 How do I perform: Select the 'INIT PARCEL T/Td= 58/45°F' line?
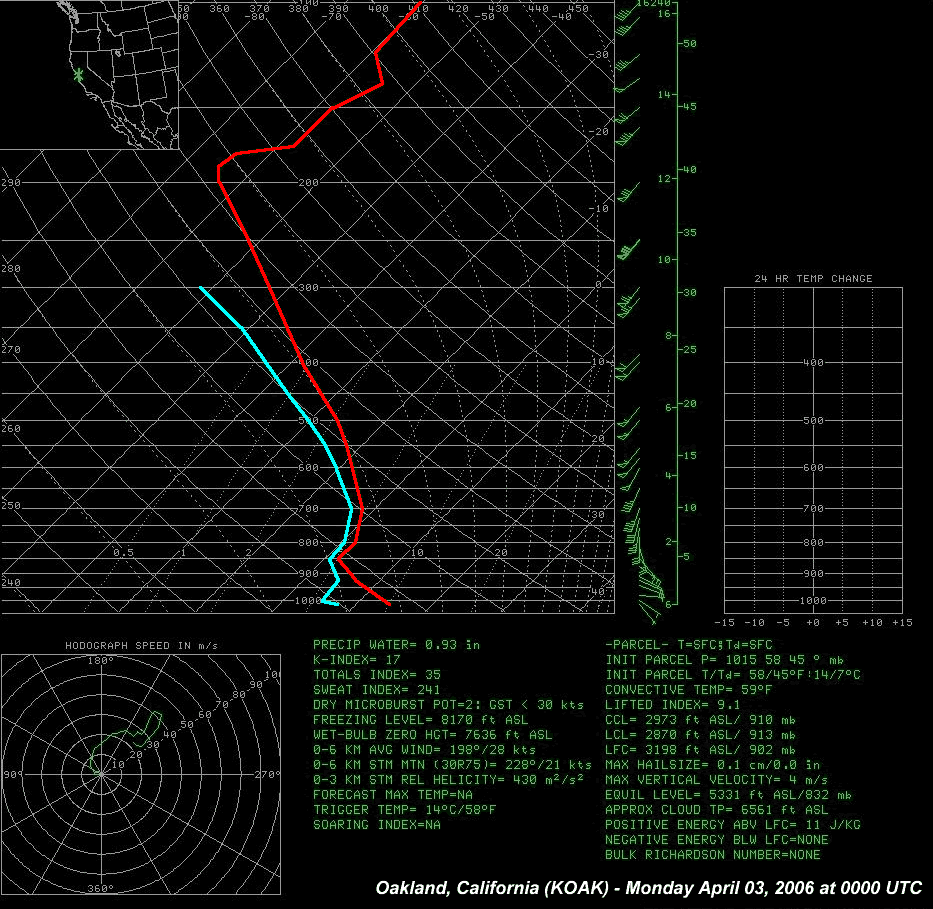[x=732, y=675]
